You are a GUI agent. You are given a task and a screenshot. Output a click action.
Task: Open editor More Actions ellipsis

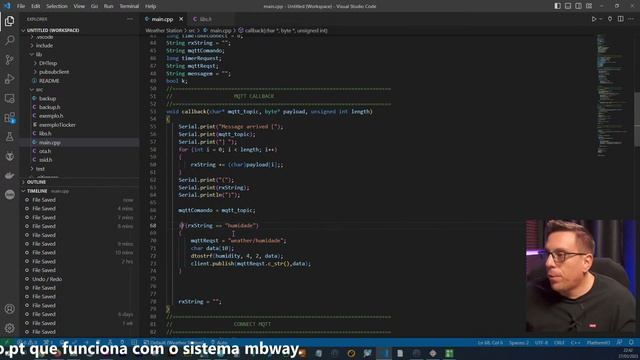click(631, 19)
